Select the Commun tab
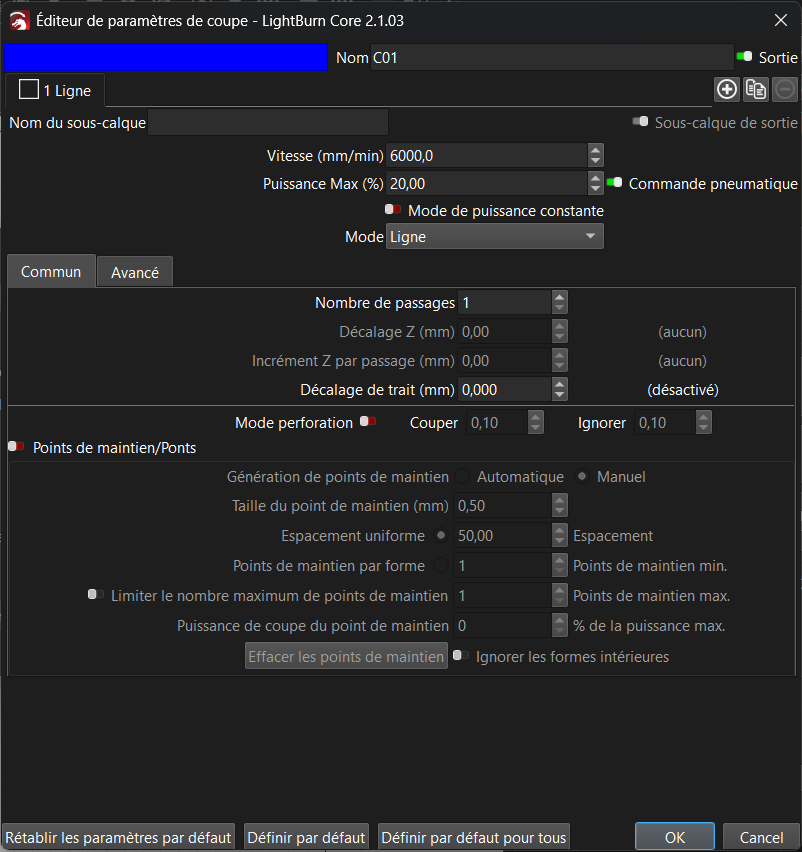802x852 pixels. (51, 271)
